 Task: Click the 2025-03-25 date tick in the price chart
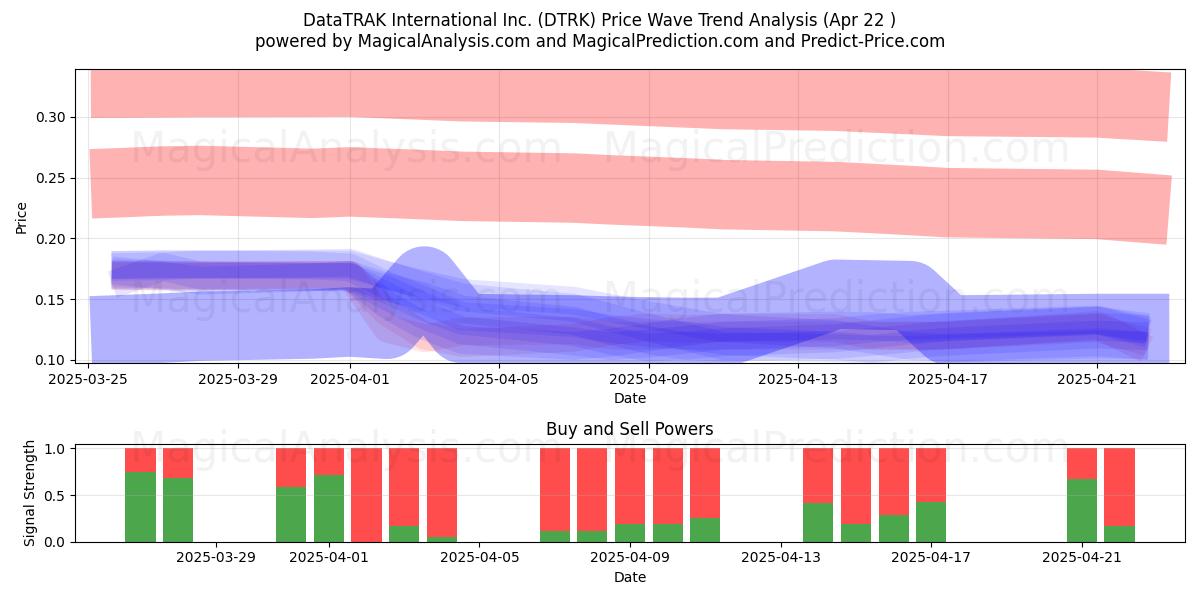(89, 379)
